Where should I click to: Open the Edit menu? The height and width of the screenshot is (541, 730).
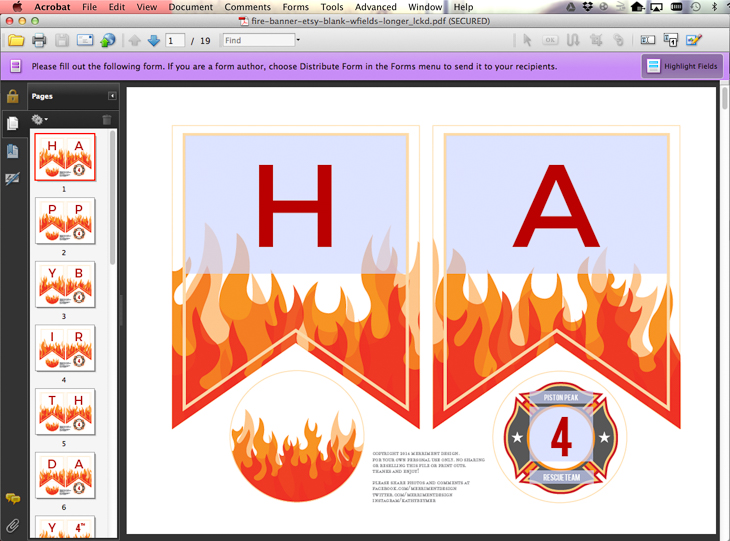pyautogui.click(x=117, y=7)
